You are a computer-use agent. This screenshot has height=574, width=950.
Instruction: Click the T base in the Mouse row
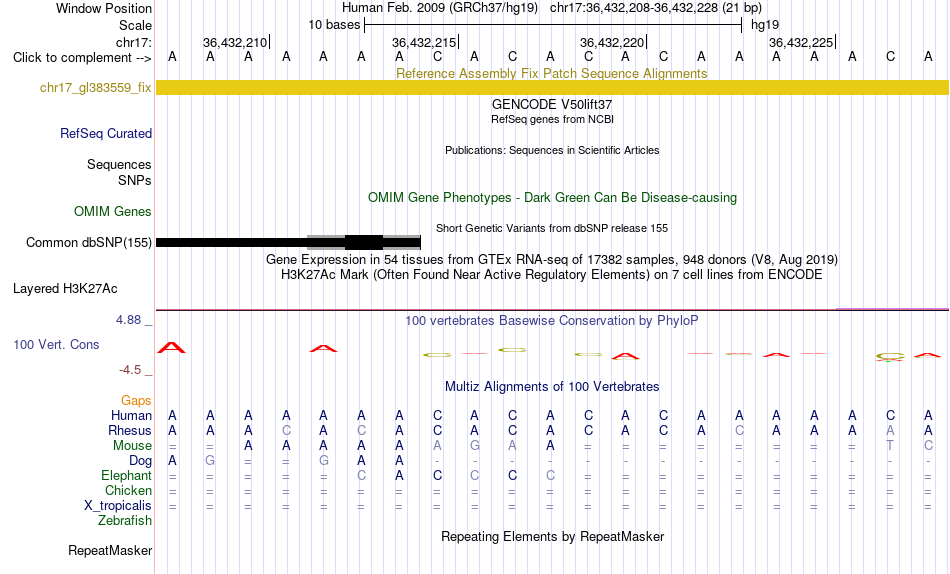[x=890, y=446]
